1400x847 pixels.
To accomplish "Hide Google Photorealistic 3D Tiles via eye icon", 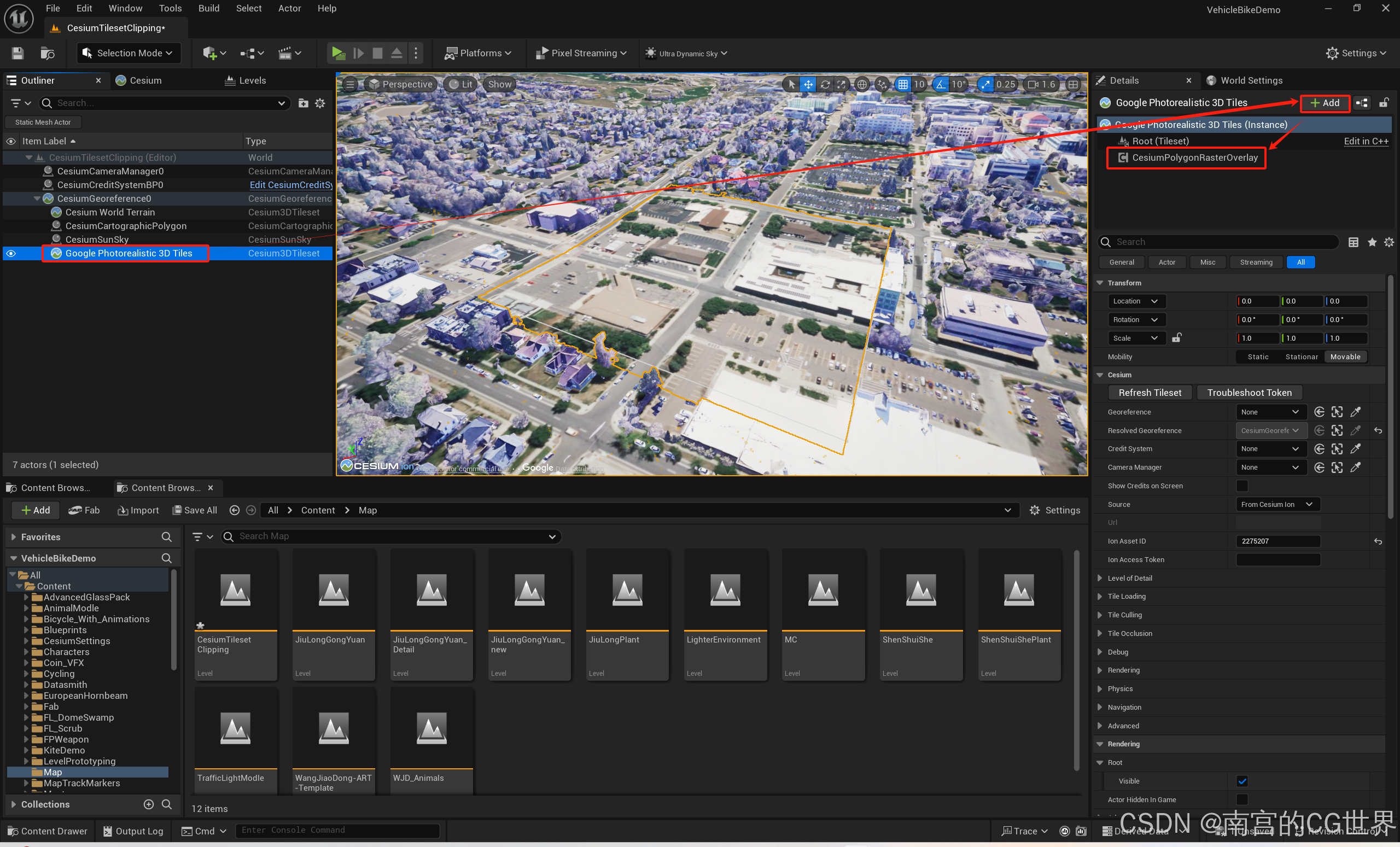I will [x=11, y=253].
